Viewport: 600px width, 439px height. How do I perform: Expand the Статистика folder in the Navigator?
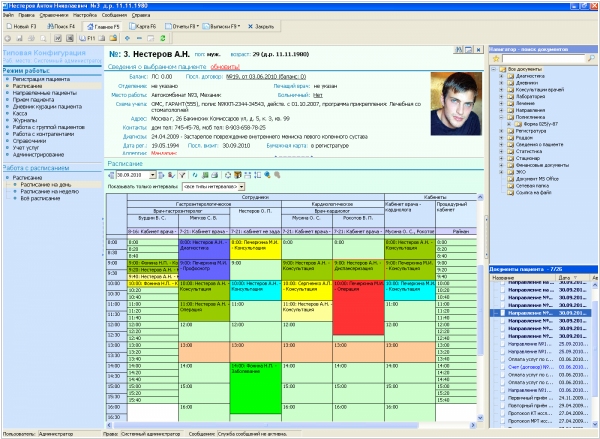[x=501, y=152]
